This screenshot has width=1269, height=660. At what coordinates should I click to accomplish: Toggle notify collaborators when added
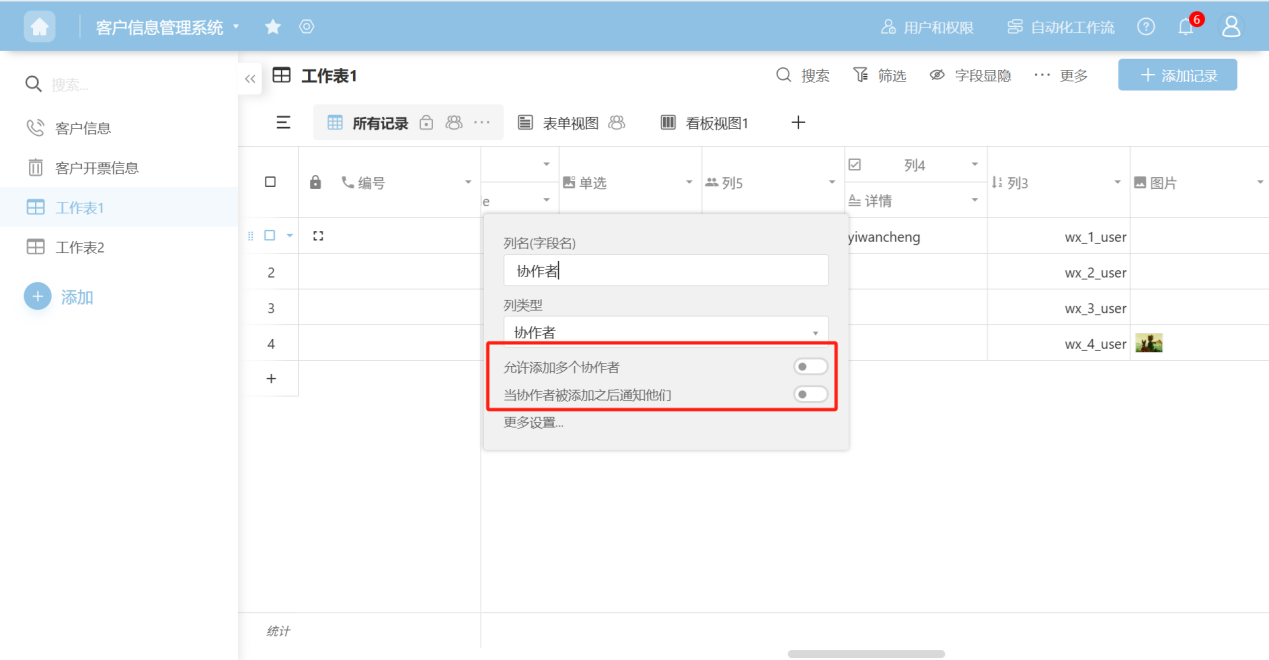(810, 395)
